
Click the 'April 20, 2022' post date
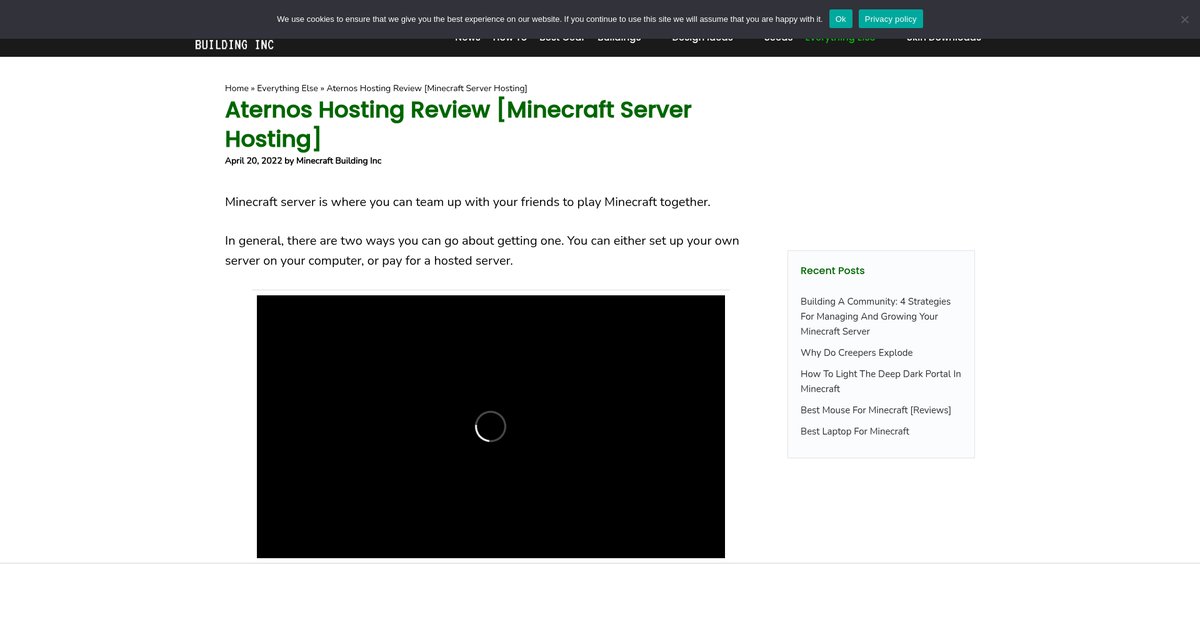(253, 161)
